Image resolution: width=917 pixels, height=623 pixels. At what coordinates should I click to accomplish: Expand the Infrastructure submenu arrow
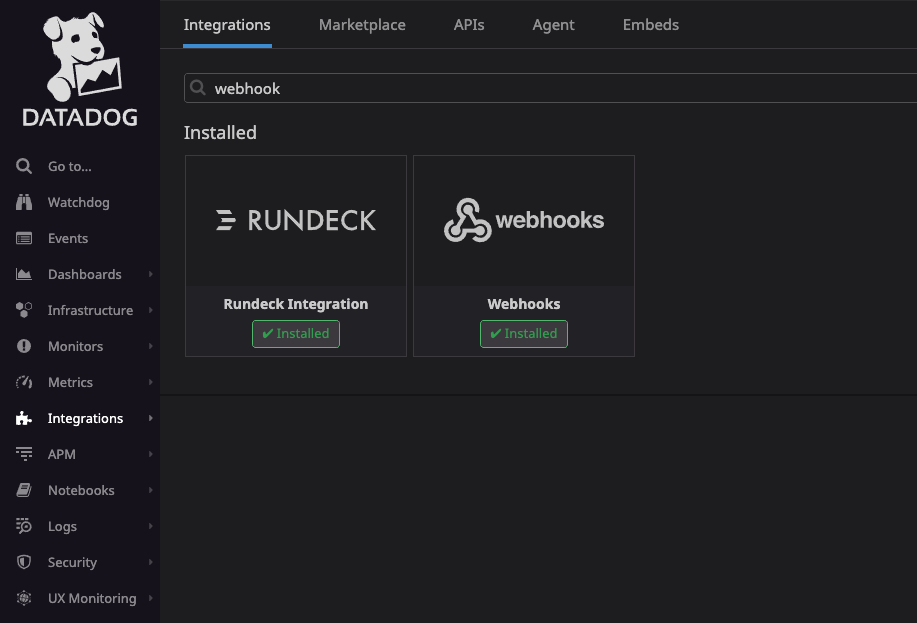point(150,310)
